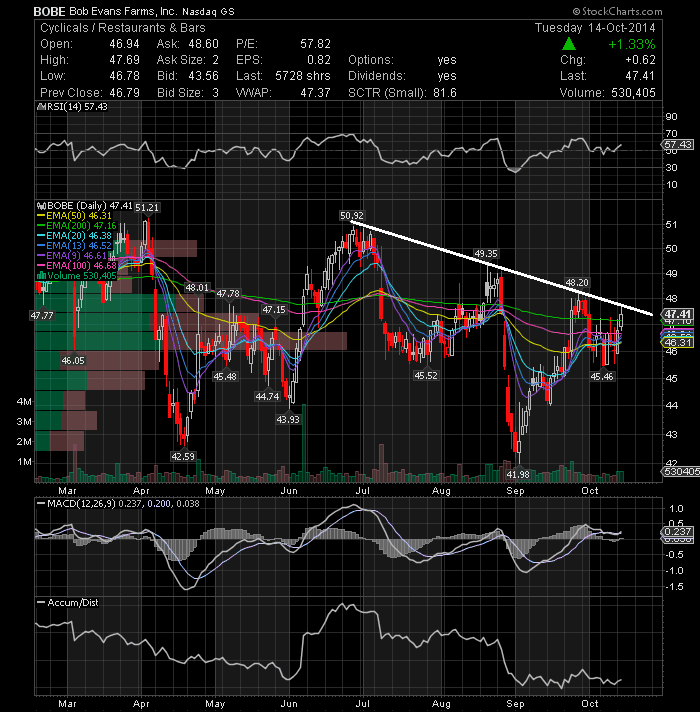Select the High value 47.69
The width and height of the screenshot is (700, 712).
124,59
